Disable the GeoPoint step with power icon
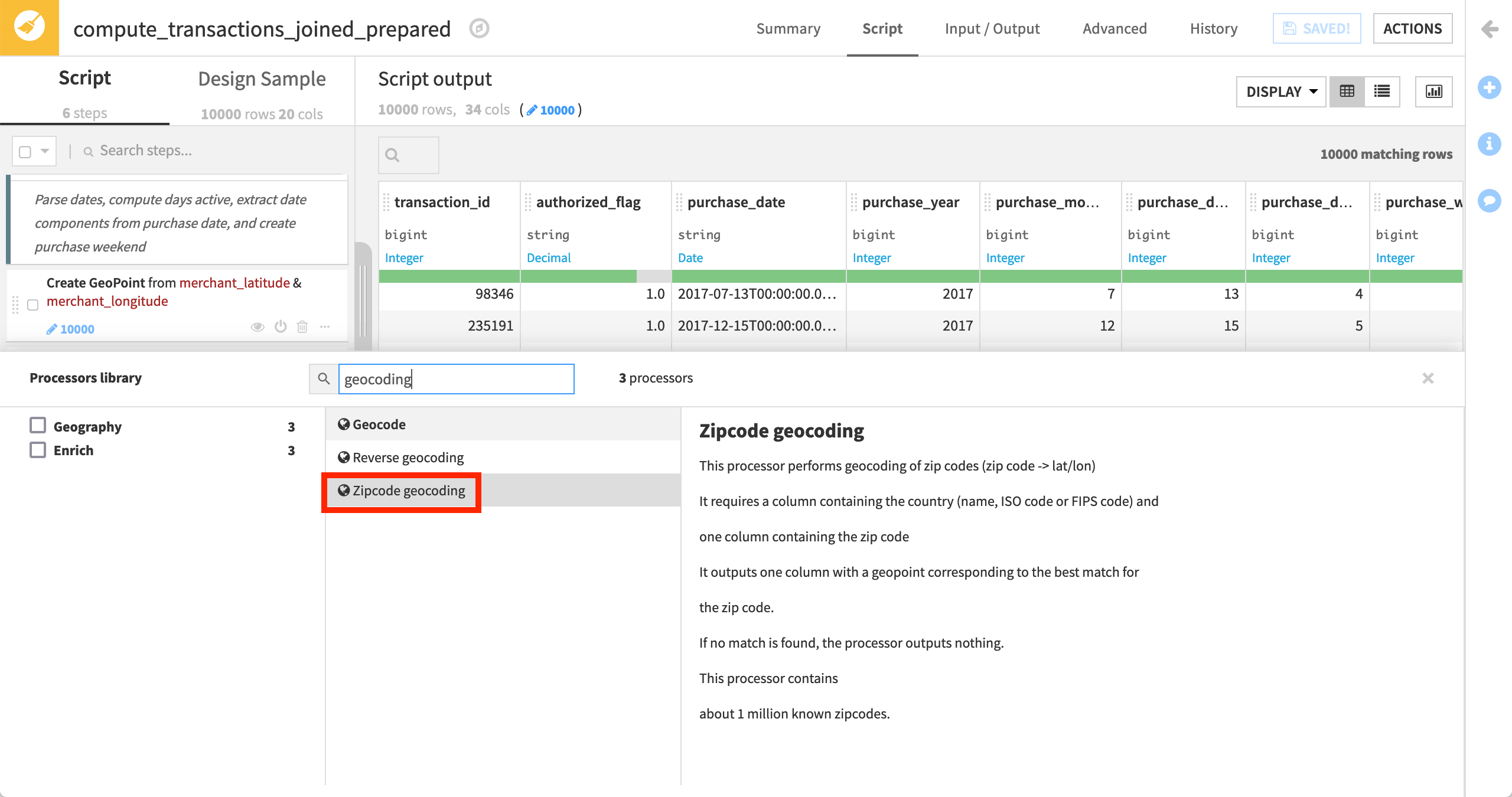 click(281, 327)
